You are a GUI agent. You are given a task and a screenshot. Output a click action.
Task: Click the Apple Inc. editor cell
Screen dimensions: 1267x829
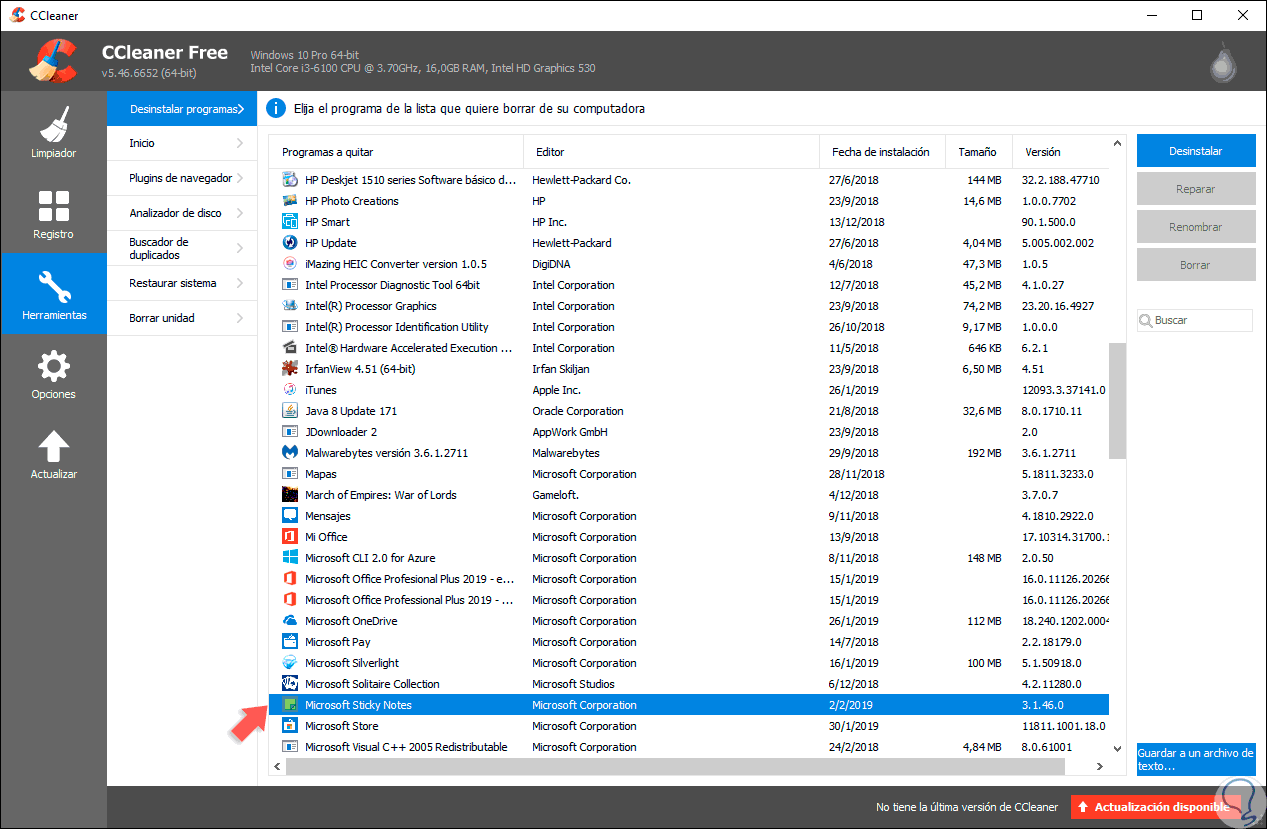(556, 390)
